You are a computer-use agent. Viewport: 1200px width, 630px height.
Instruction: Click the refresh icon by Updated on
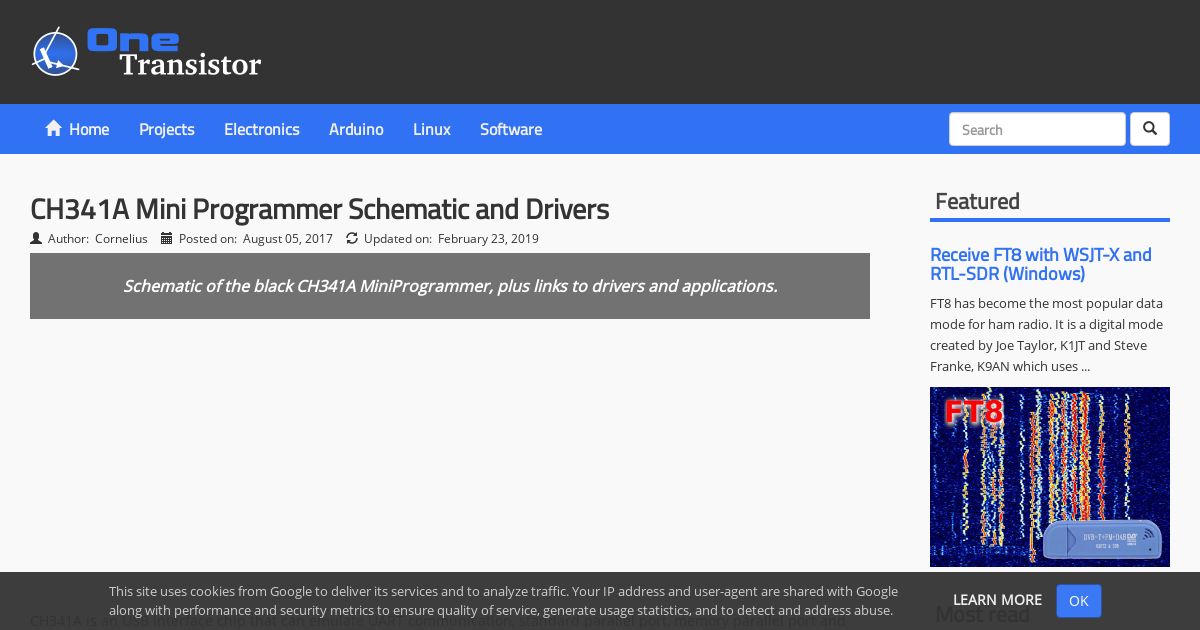[352, 238]
